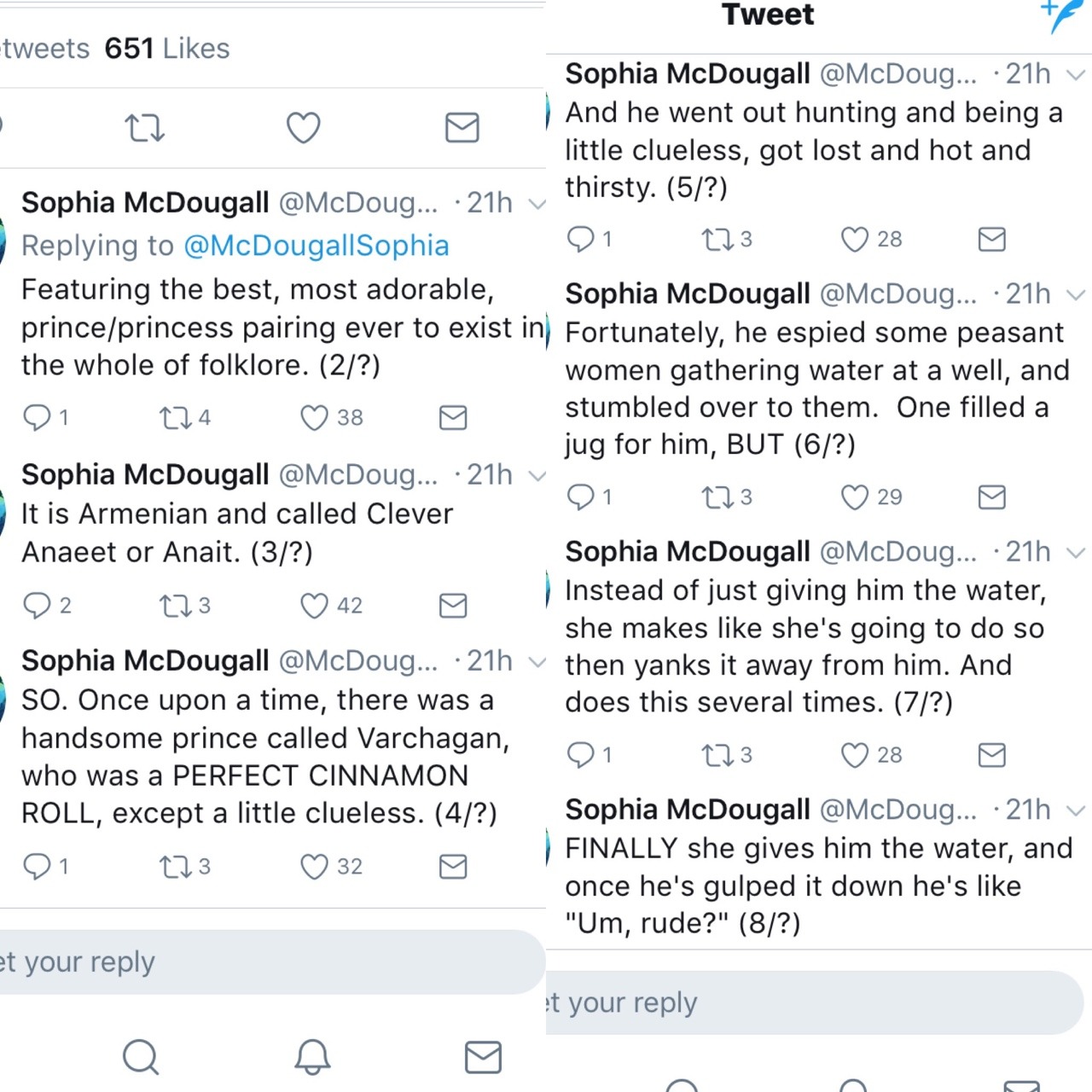Tap the right thread's reply input field

click(810, 1002)
